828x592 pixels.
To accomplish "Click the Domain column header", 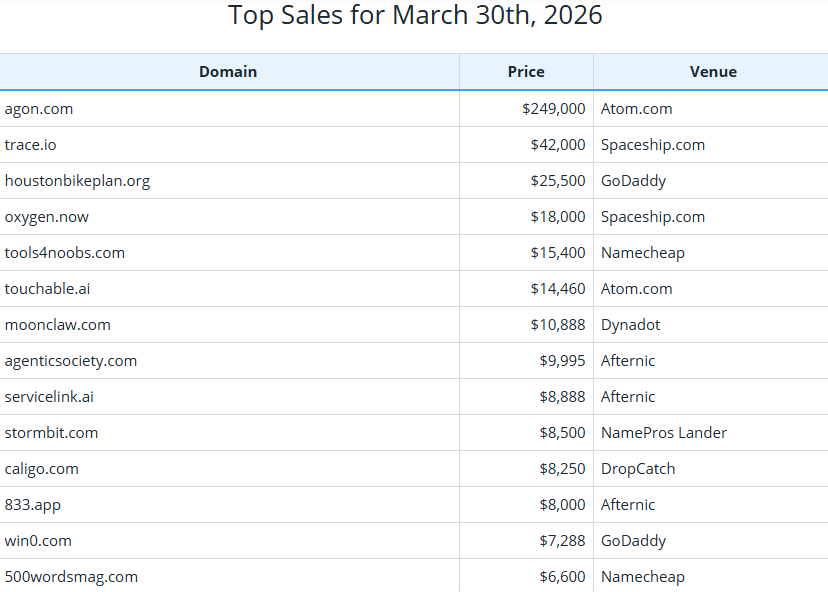I will 228,72.
